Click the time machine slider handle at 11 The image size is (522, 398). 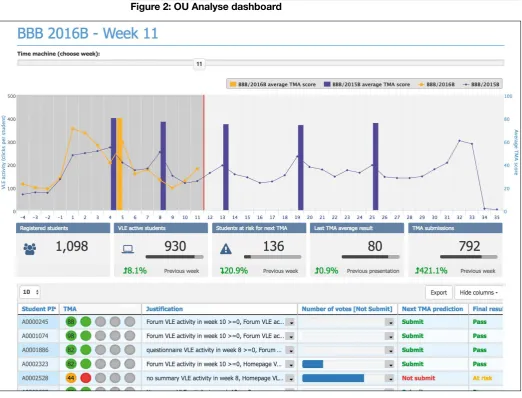point(199,64)
